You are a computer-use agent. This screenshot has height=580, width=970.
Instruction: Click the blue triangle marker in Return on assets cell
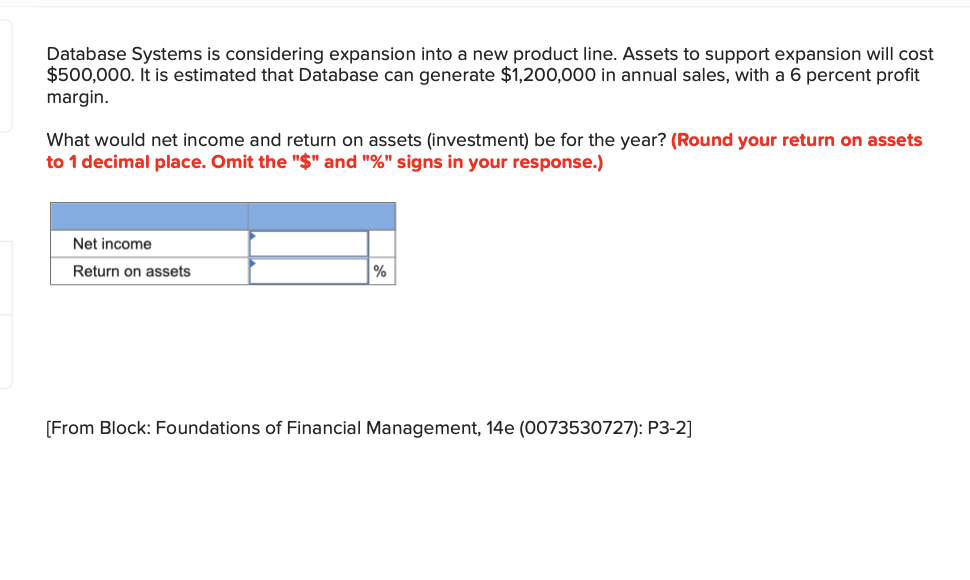254,262
